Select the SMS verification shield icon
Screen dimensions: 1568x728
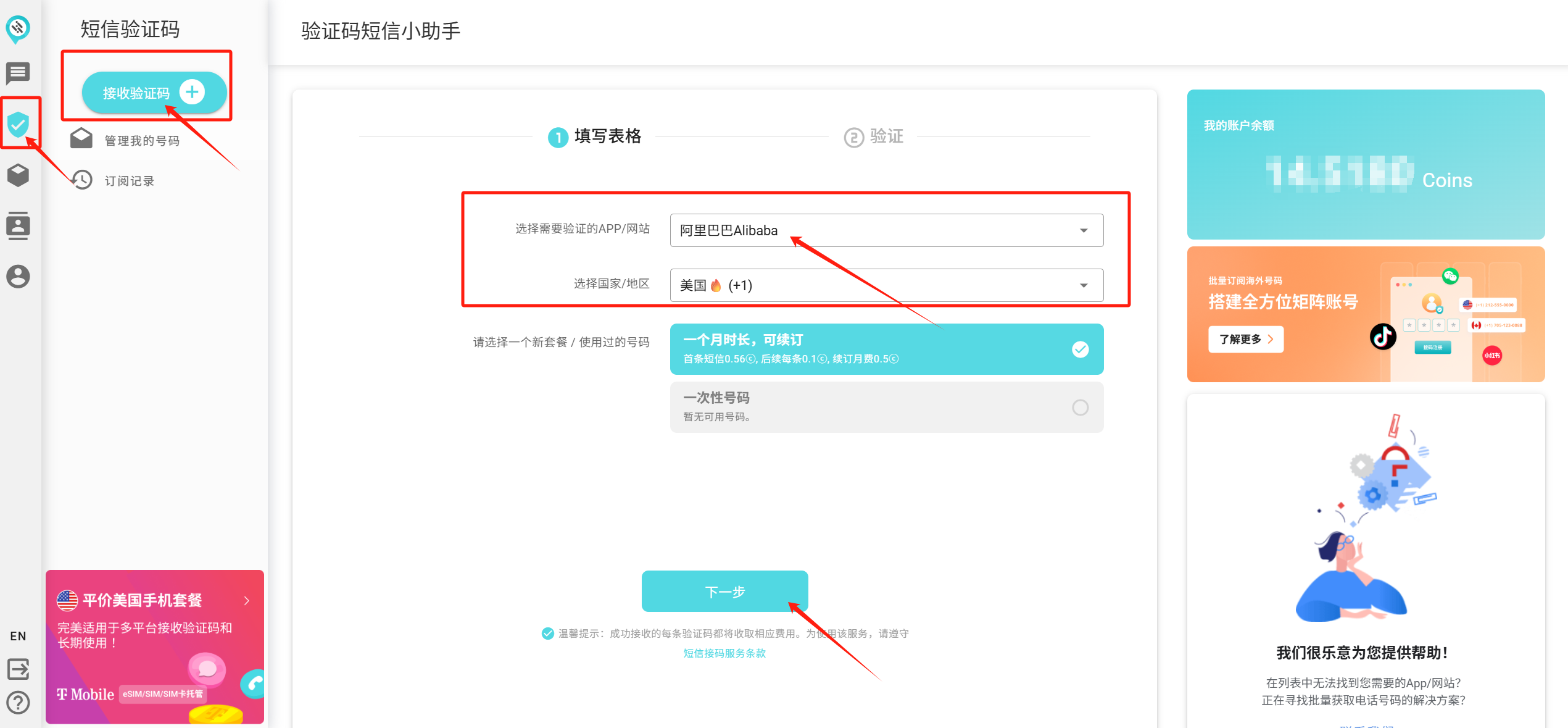[19, 124]
